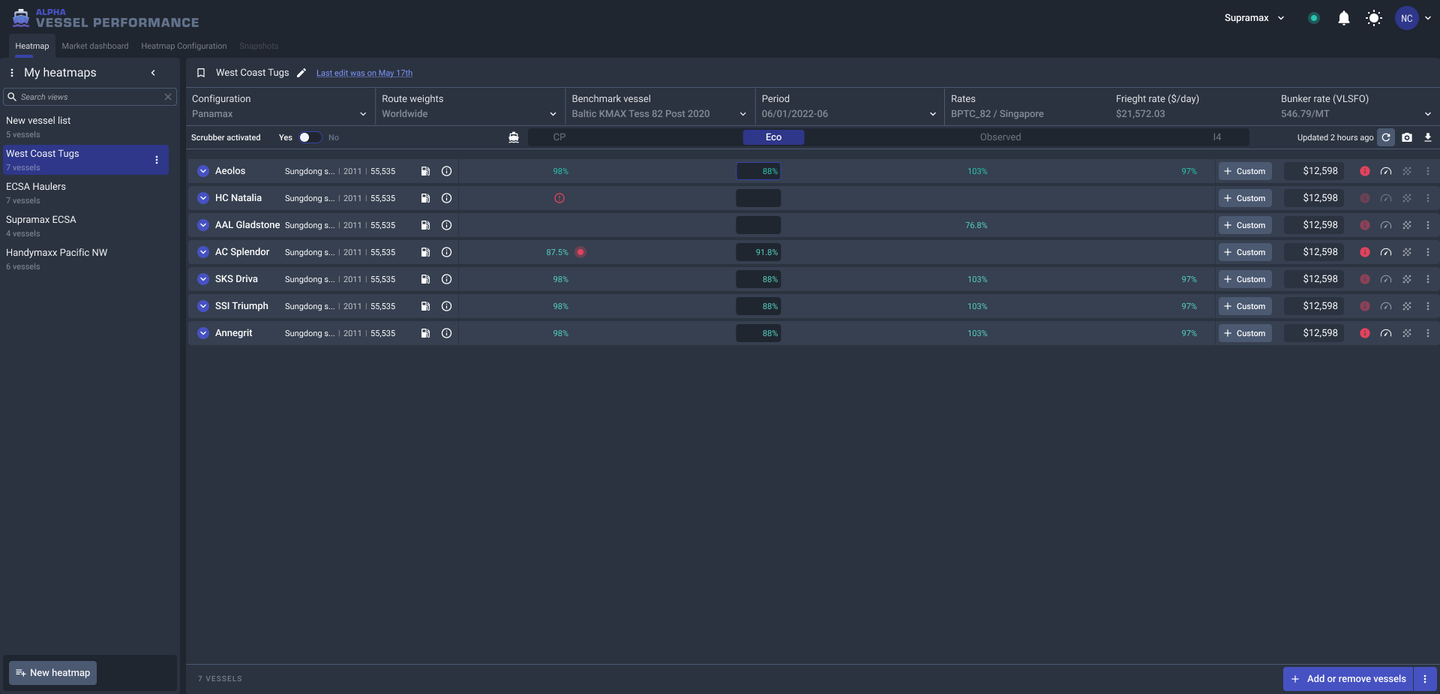Switch to the Heatmap tab
This screenshot has height=694, width=1440.
coord(32,46)
